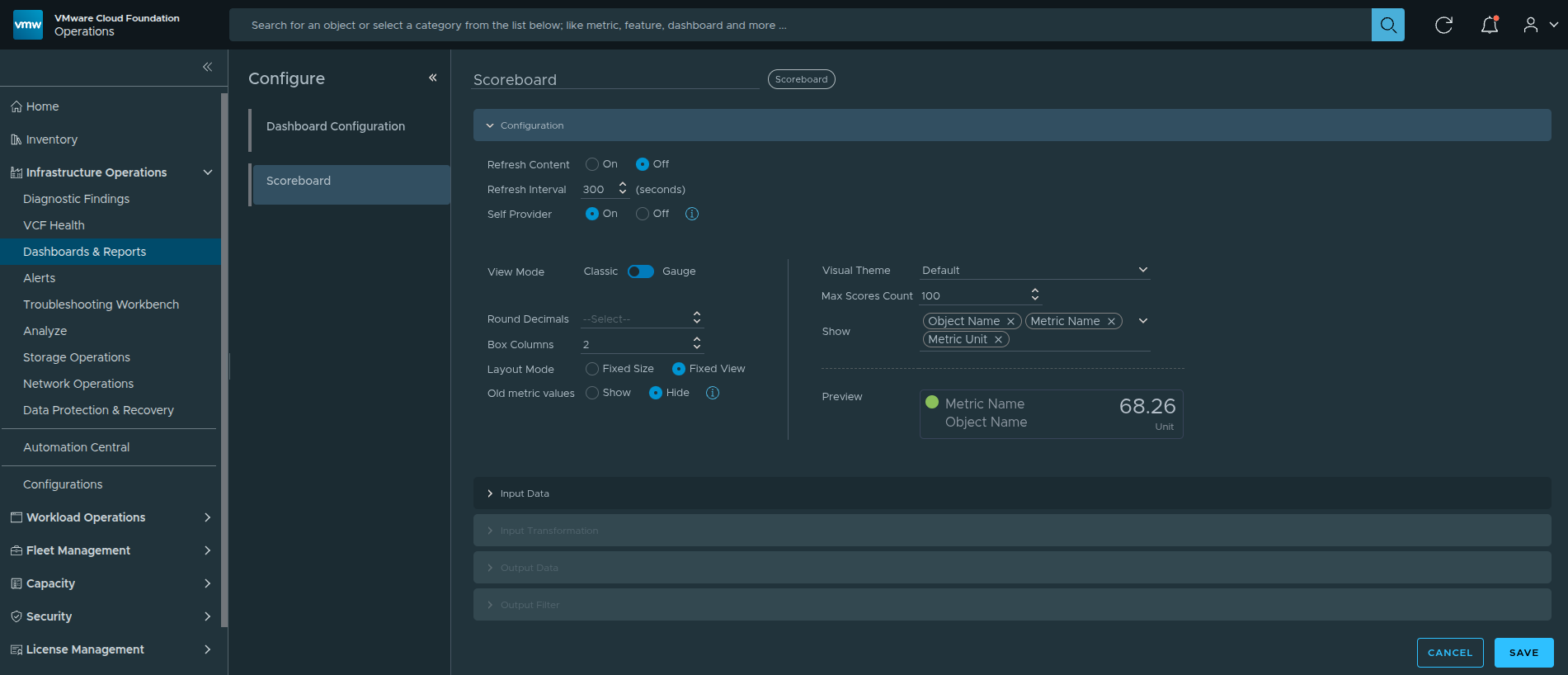Image resolution: width=1568 pixels, height=675 pixels.
Task: Open the user account menu icon
Action: [1531, 25]
